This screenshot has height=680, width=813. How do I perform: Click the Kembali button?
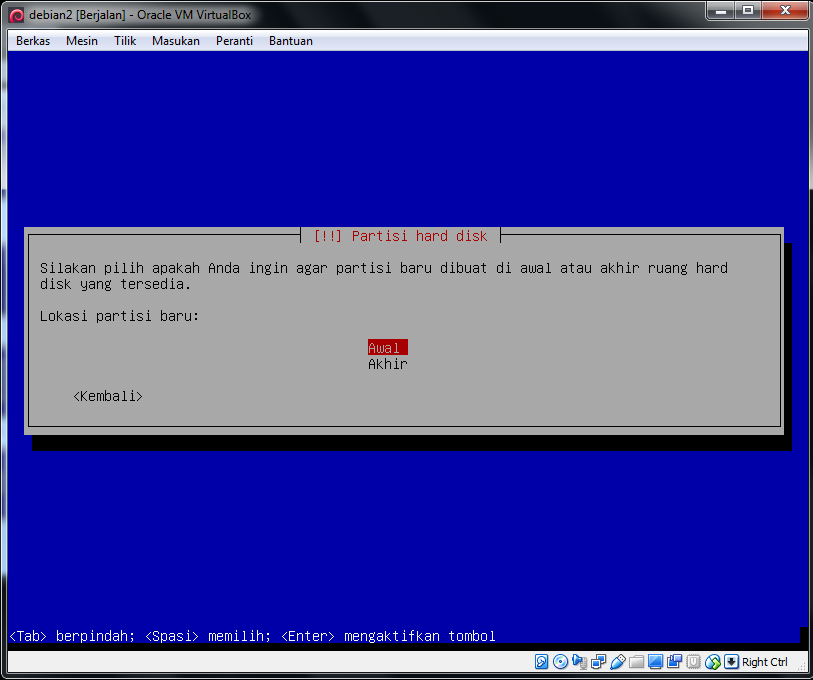click(108, 396)
